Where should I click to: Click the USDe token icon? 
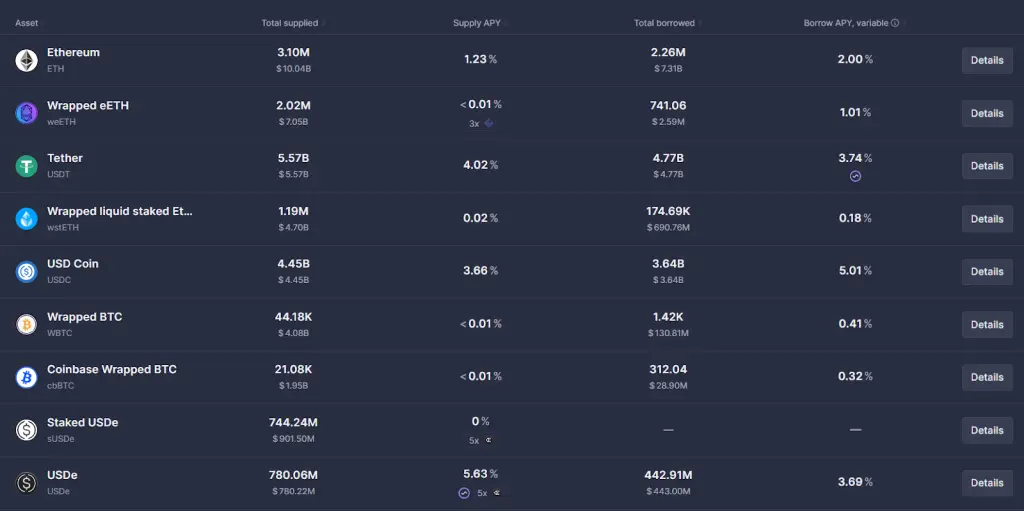[26, 483]
